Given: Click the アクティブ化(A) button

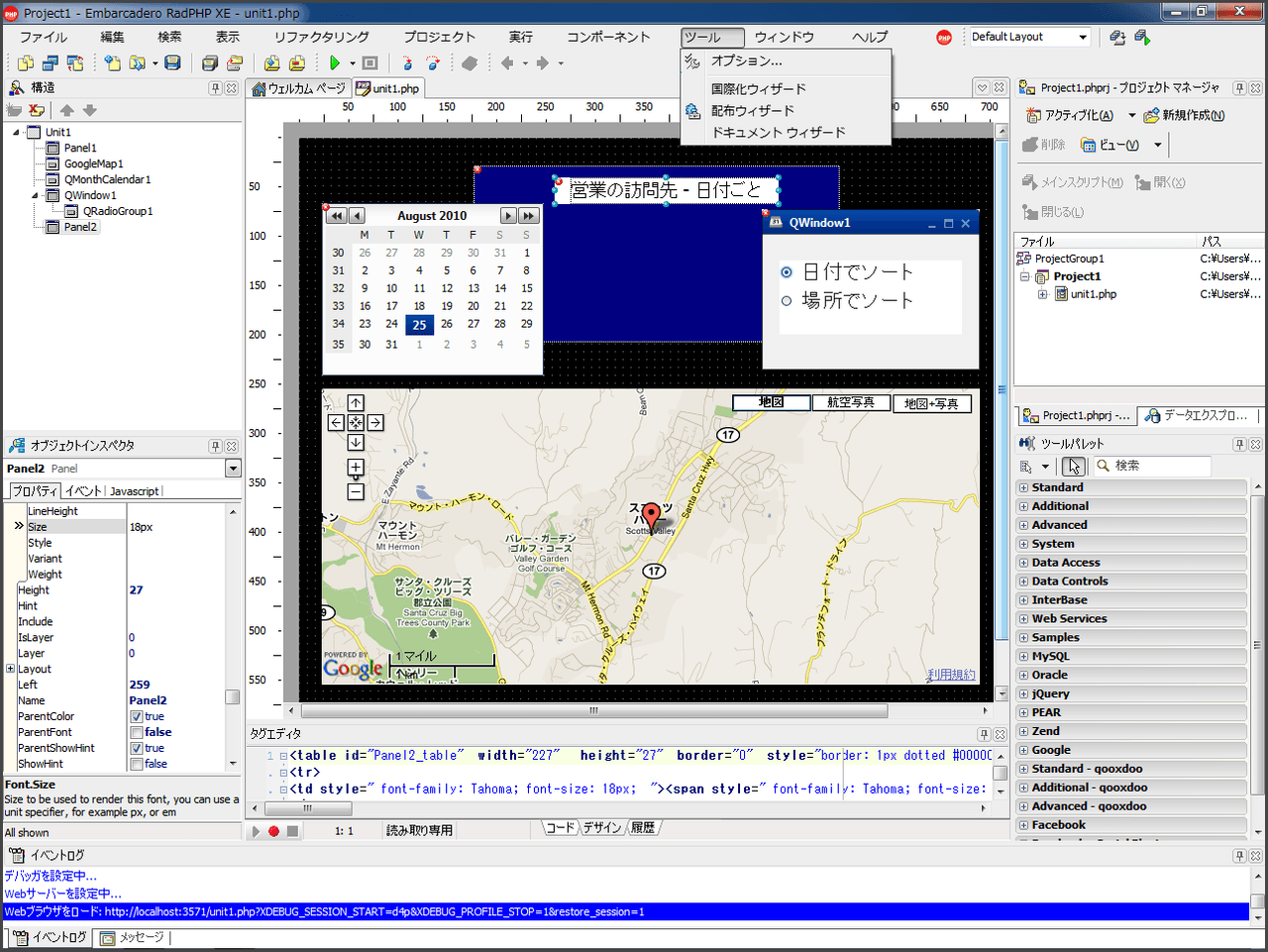Looking at the screenshot, I should point(1070,116).
